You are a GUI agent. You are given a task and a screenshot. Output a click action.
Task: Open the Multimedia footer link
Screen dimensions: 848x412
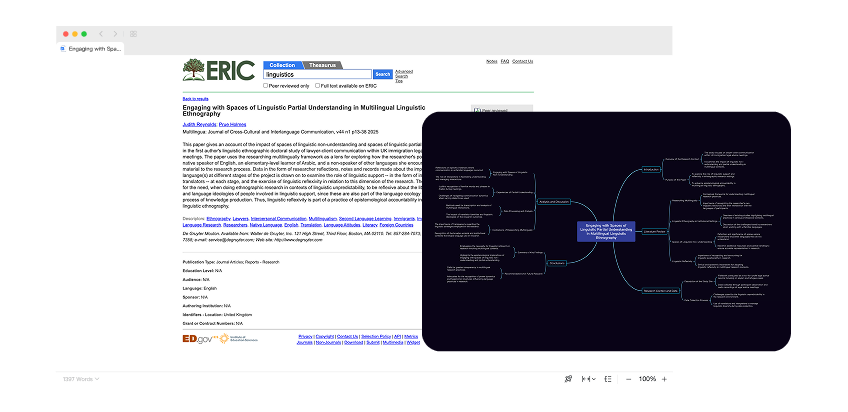(x=393, y=342)
